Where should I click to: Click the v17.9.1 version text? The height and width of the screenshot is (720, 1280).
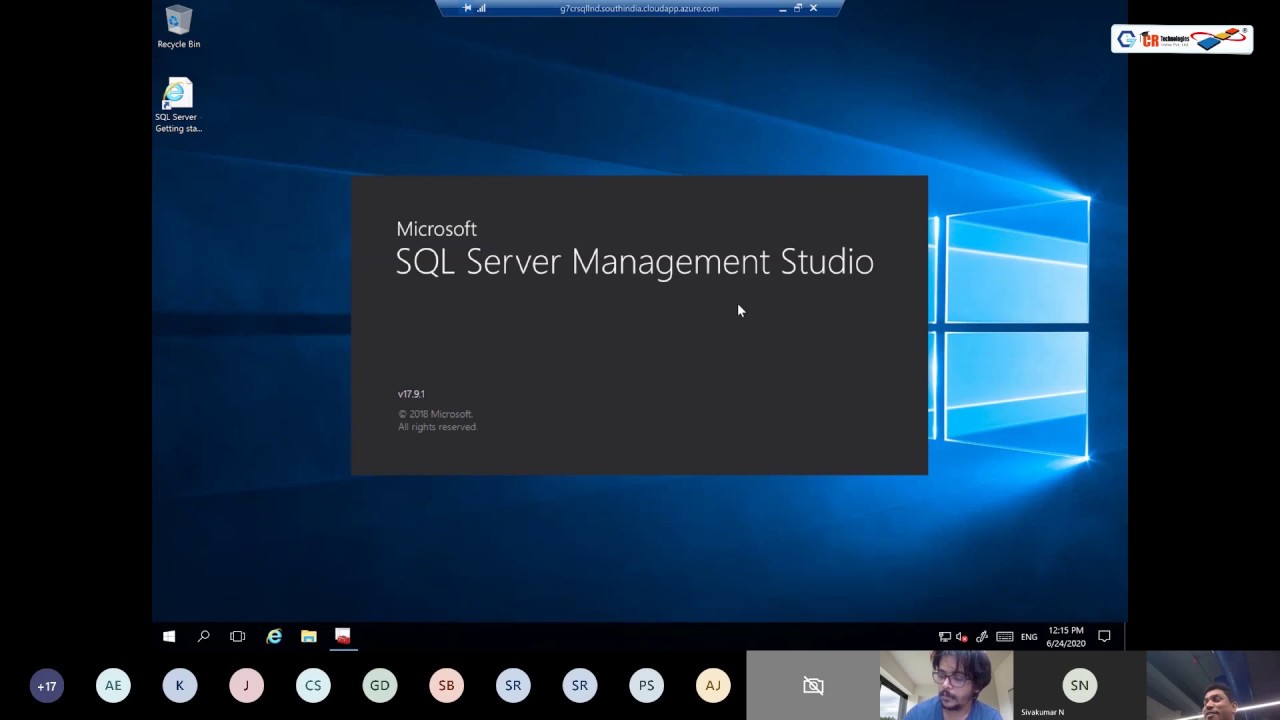click(x=411, y=394)
